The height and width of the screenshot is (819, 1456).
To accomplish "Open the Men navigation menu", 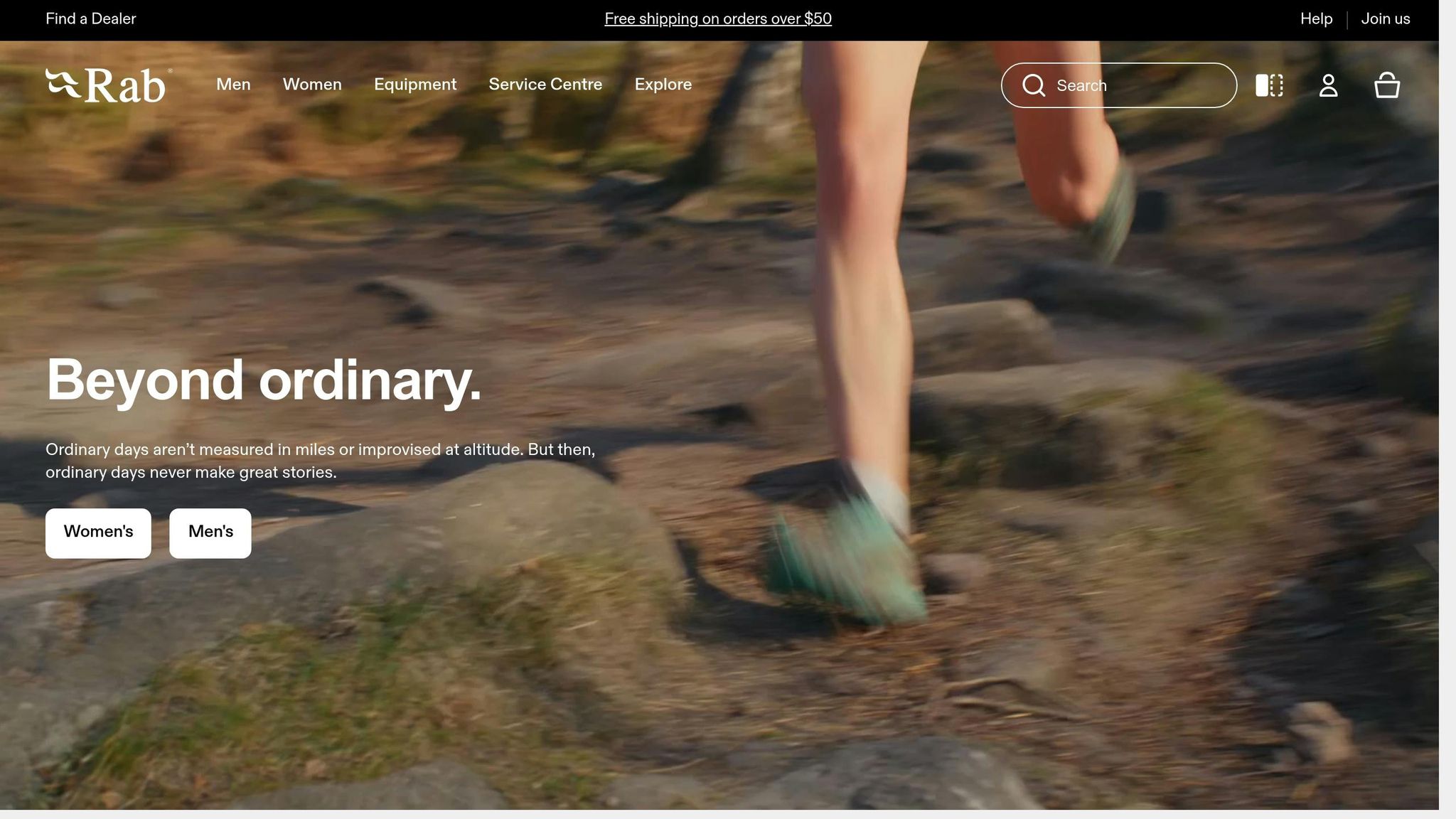I will [233, 85].
